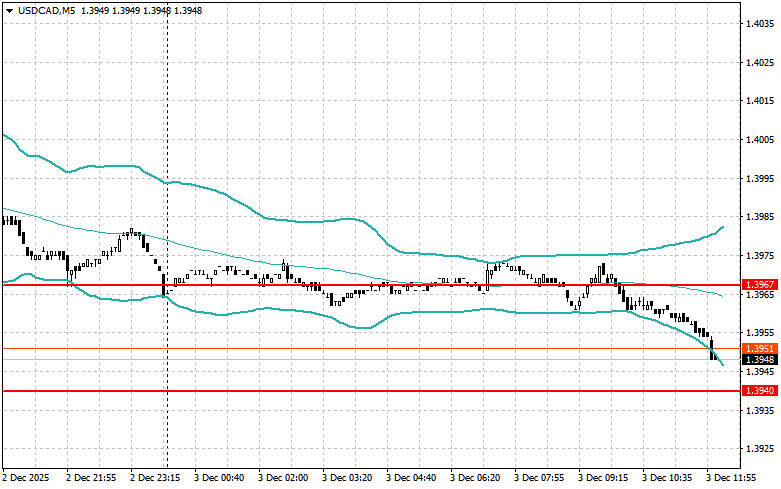Click the 3 Dec 03:20 time label

[347, 478]
